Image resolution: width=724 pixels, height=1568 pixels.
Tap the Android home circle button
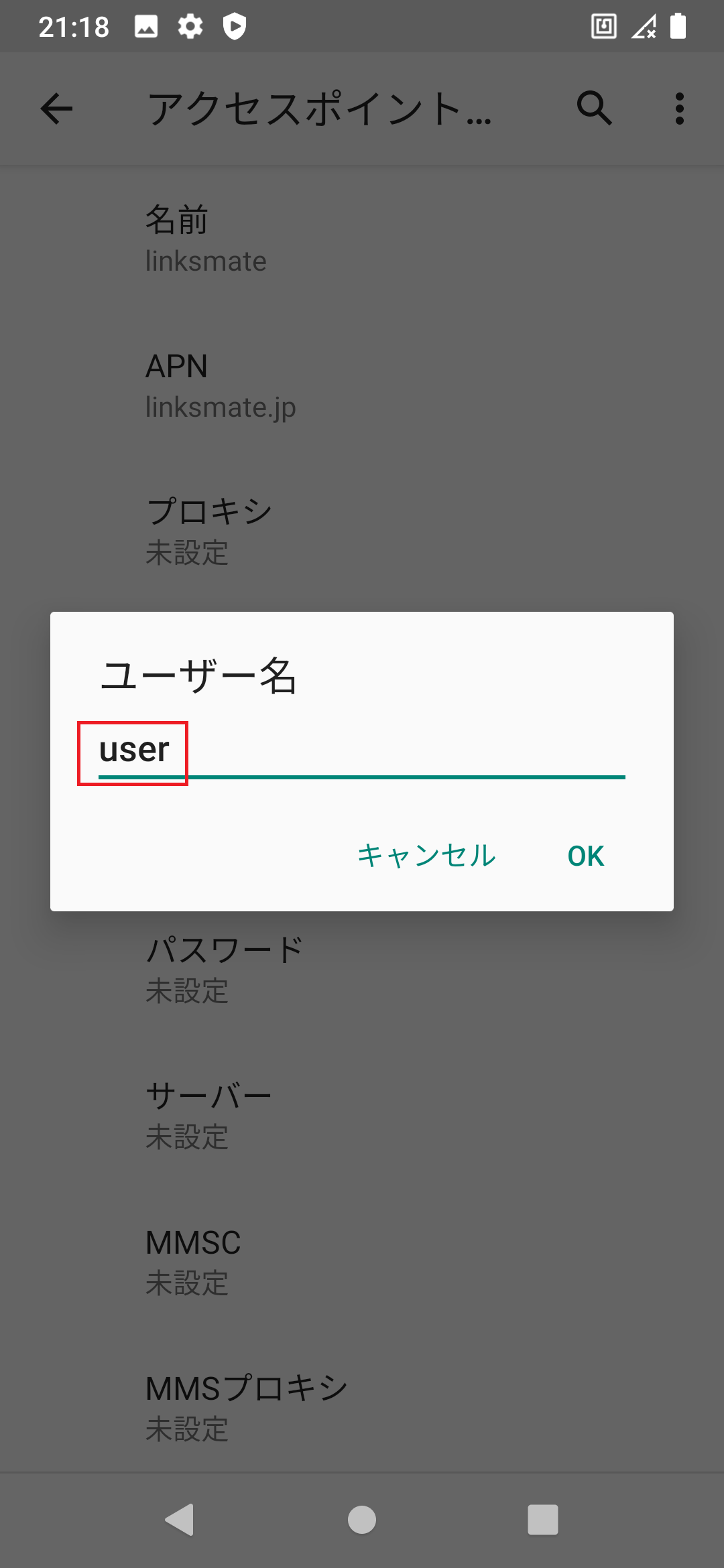coord(362,1519)
